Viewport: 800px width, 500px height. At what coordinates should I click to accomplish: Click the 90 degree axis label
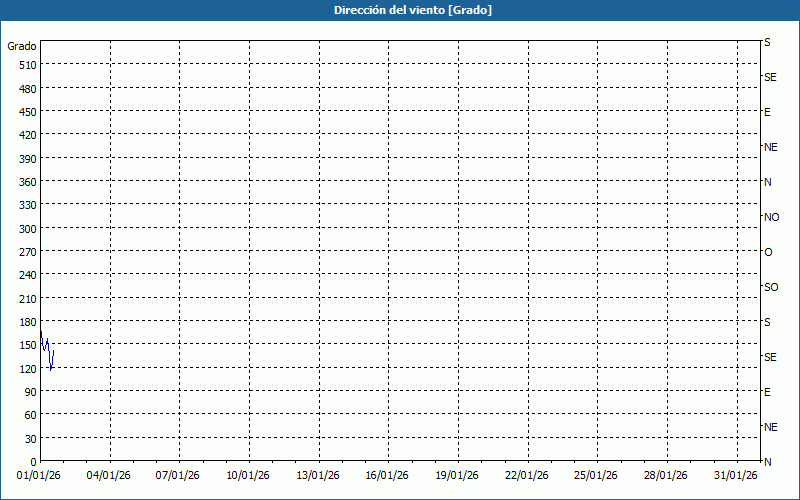(31, 392)
